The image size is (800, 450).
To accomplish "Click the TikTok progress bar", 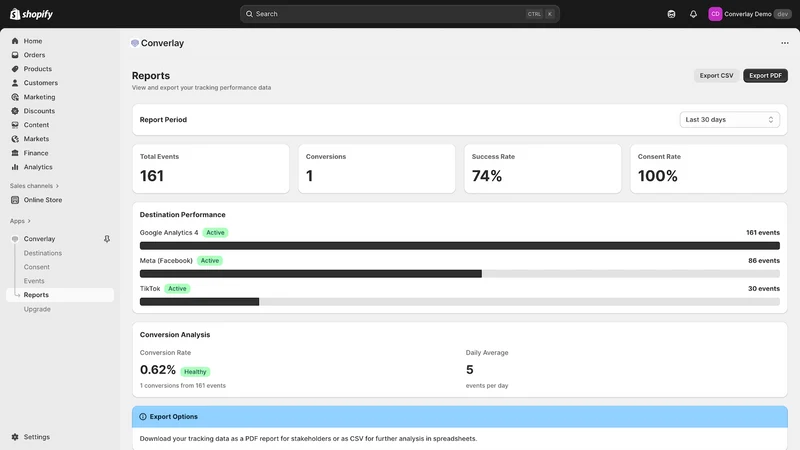I will point(460,302).
